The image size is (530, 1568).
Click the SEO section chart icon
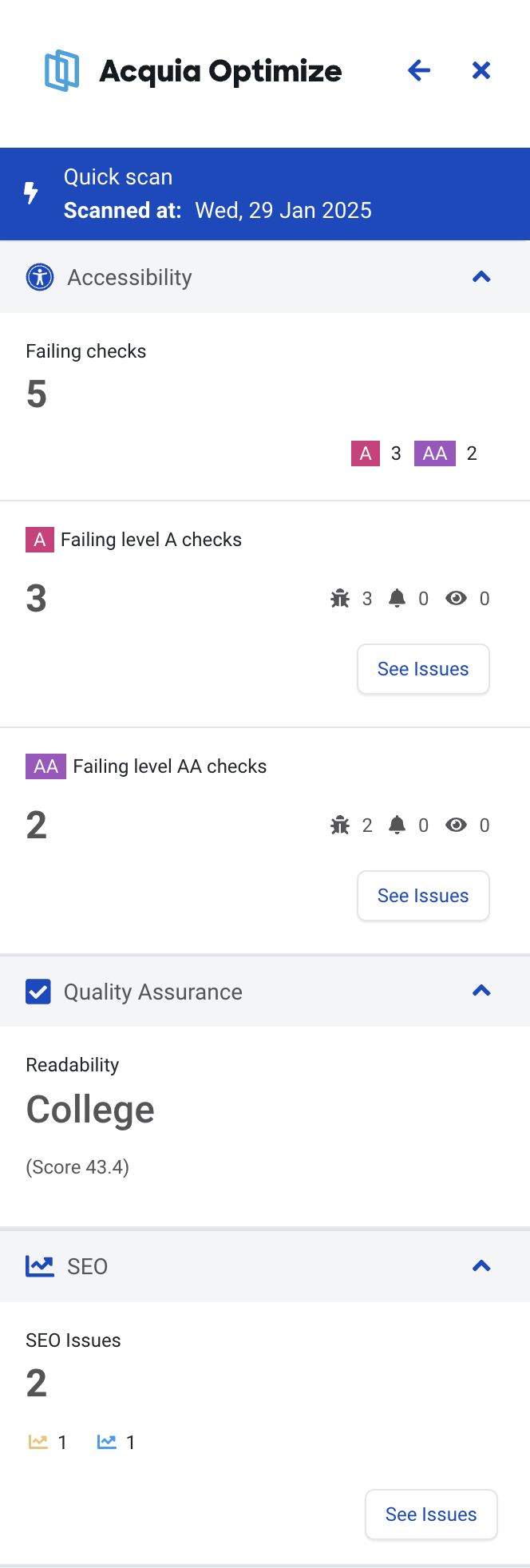[39, 1265]
